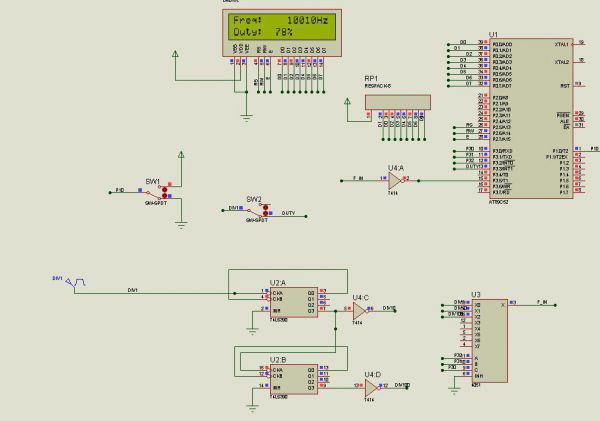This screenshot has height=421, width=600.
Task: Click the DUTY label beside SW2
Action: tap(288, 213)
